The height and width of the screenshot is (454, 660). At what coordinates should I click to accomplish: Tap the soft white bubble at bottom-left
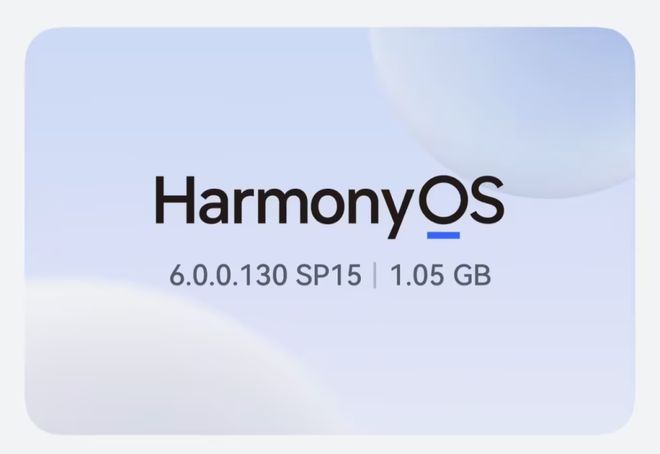coord(130,360)
